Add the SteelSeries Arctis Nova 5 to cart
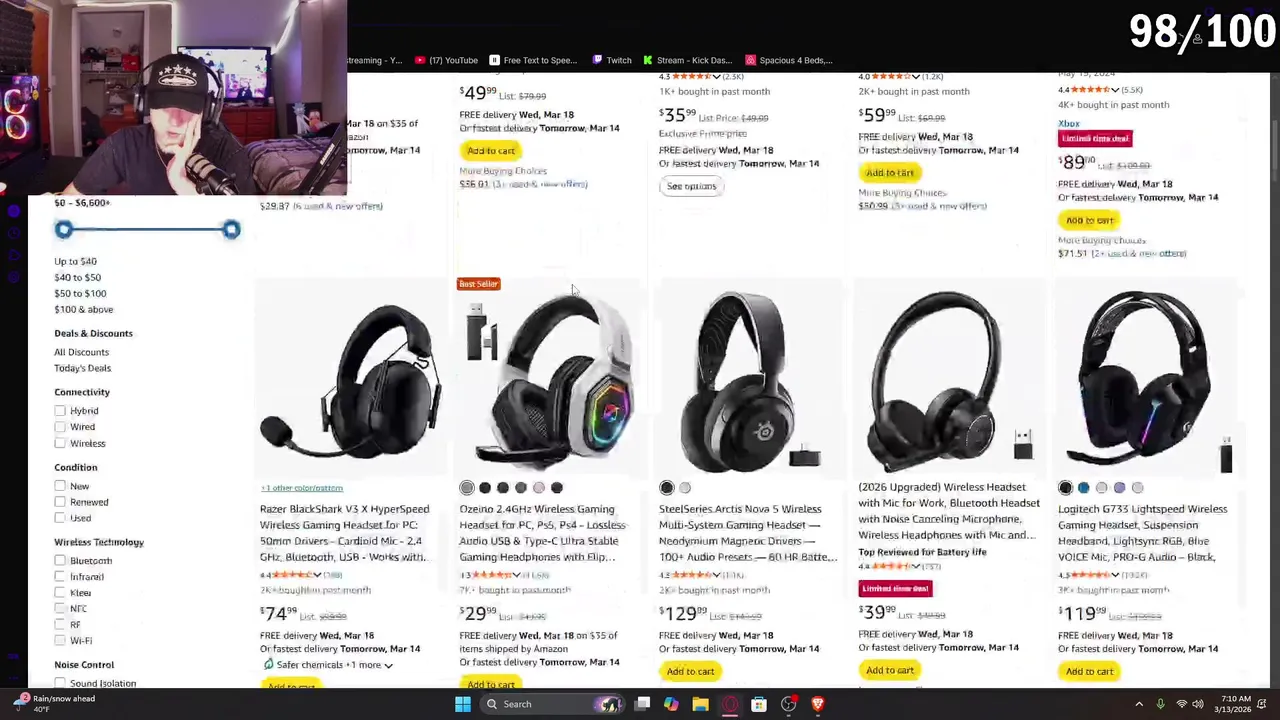This screenshot has width=1280, height=720. click(x=690, y=671)
